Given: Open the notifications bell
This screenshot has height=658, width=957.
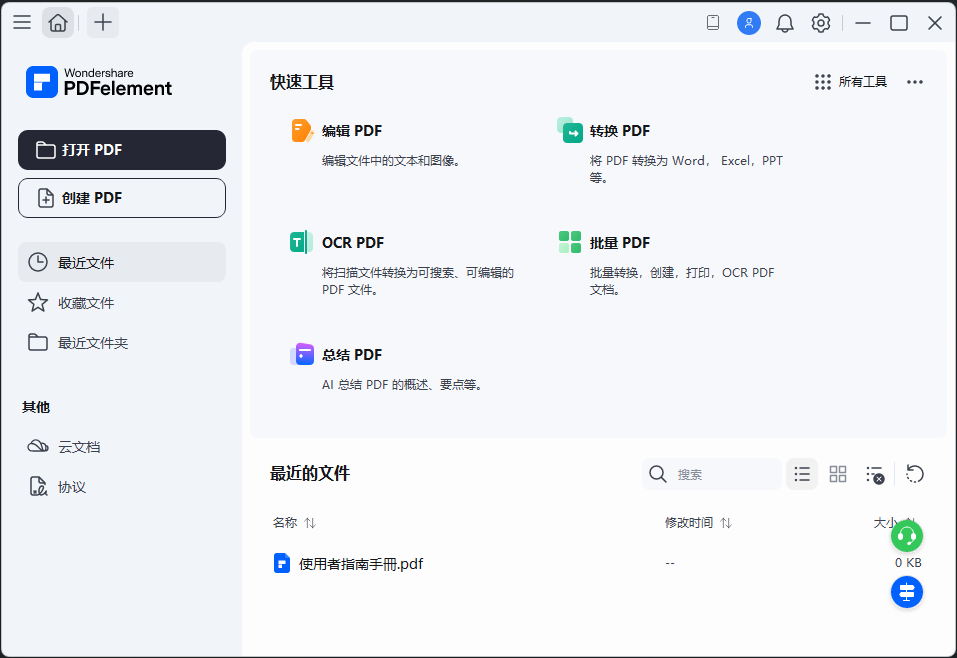Looking at the screenshot, I should coord(785,23).
